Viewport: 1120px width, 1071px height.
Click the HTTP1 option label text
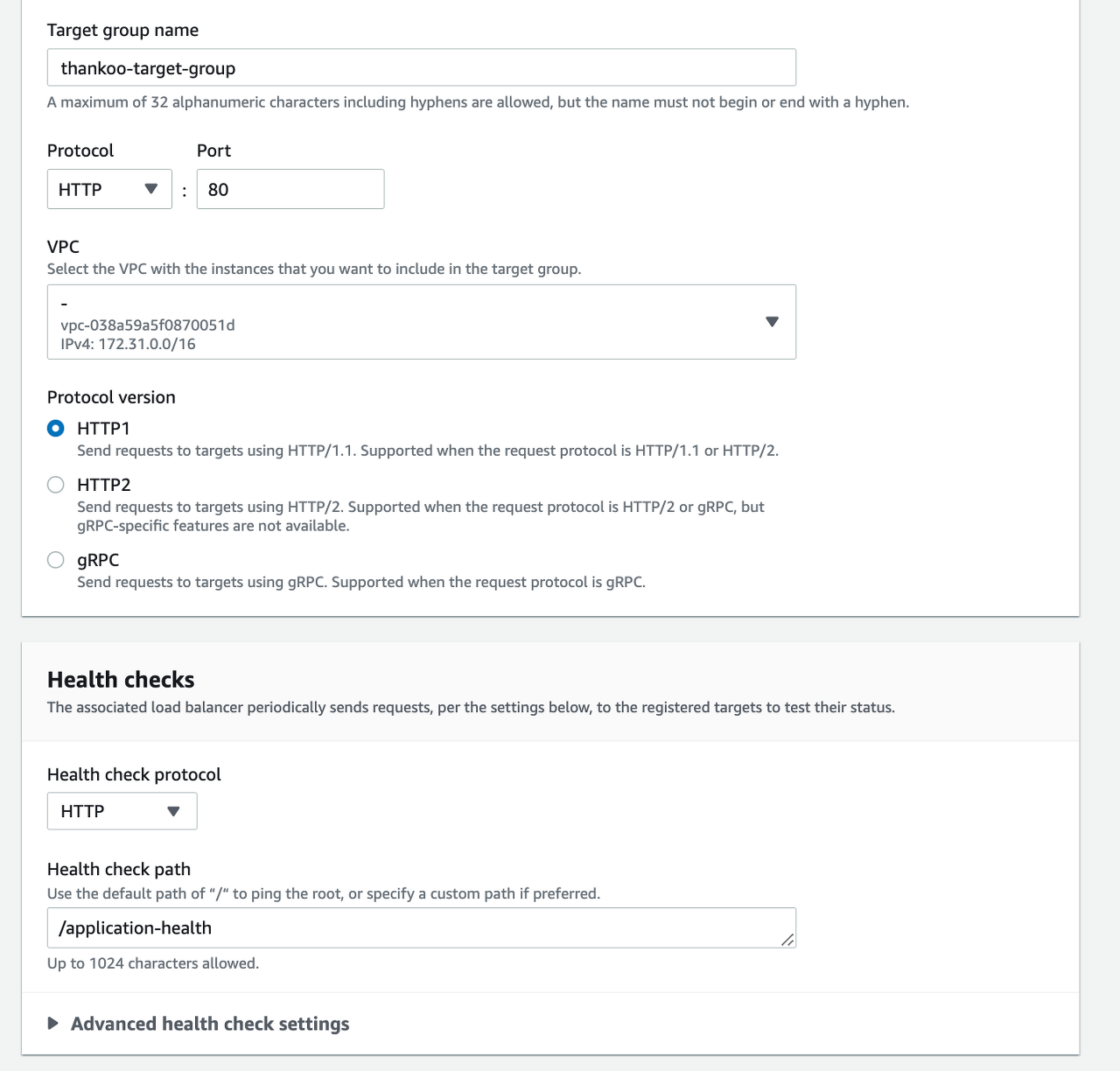click(x=103, y=429)
